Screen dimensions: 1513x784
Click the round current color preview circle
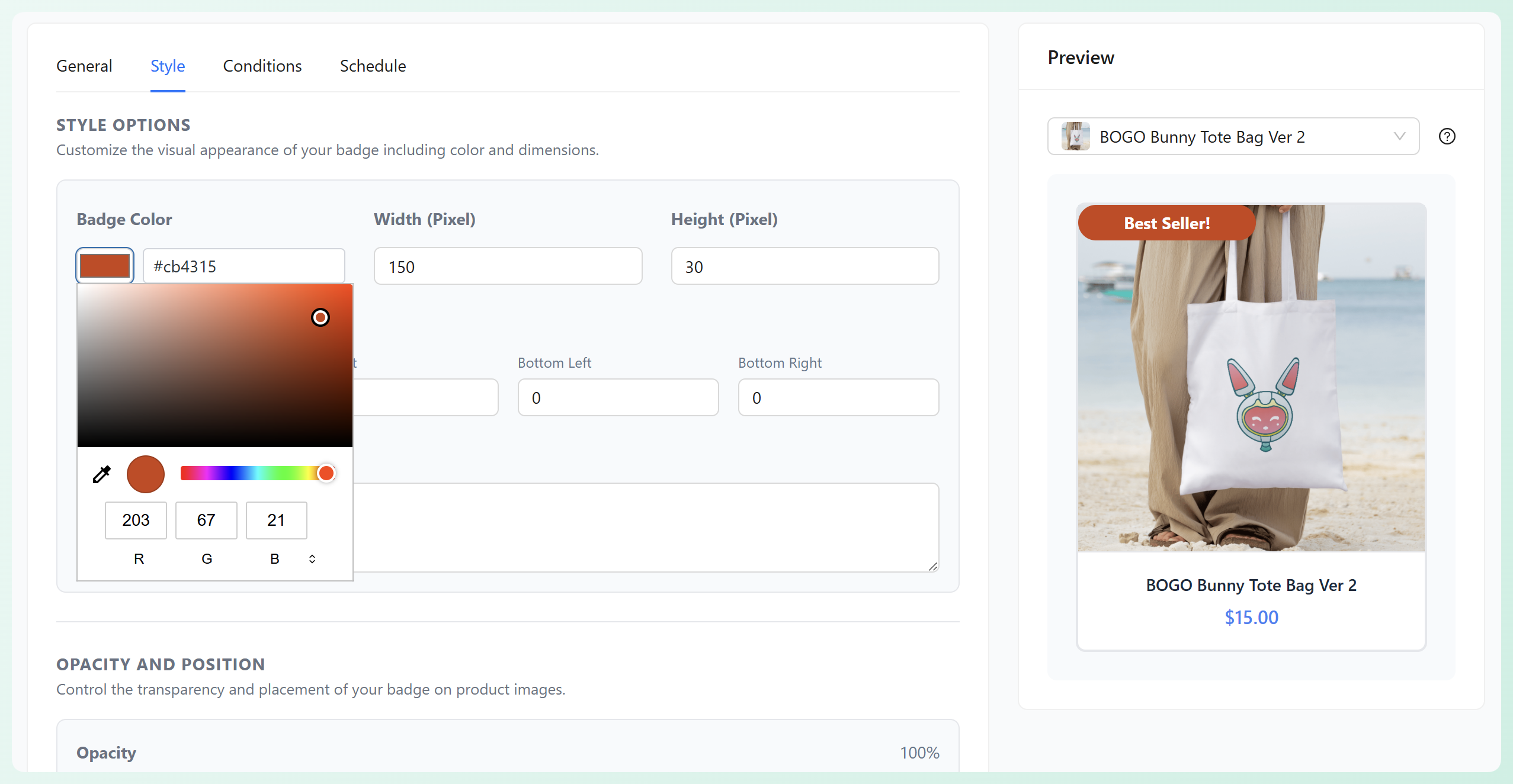point(145,474)
